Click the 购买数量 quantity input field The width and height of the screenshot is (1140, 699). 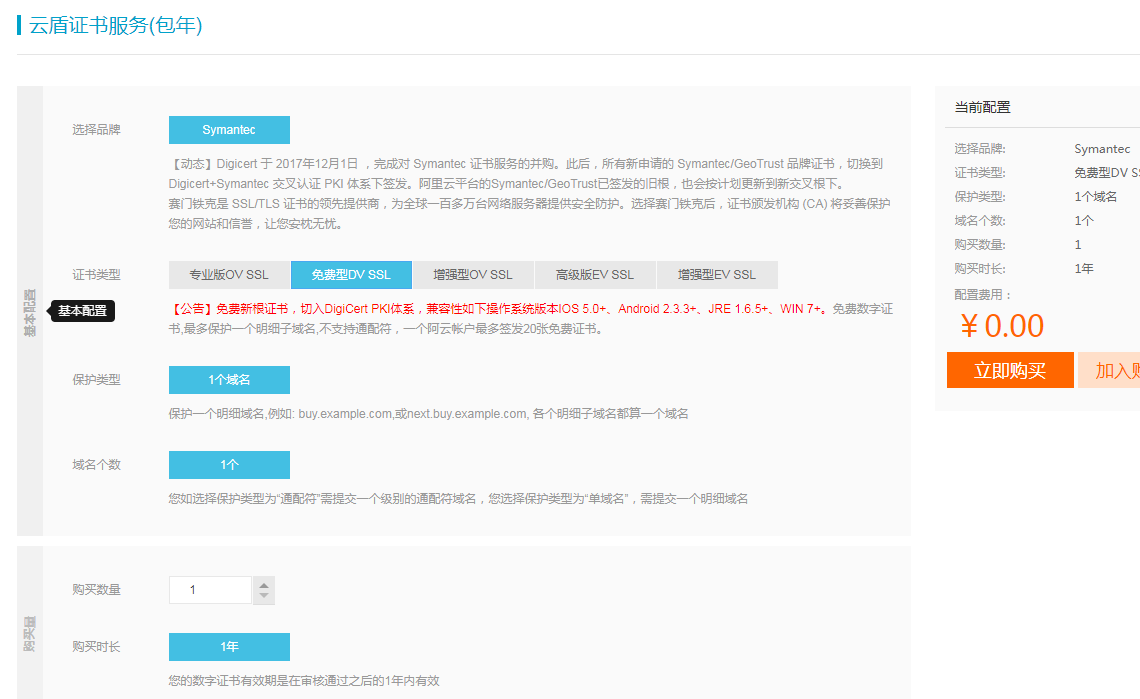pyautogui.click(x=210, y=590)
